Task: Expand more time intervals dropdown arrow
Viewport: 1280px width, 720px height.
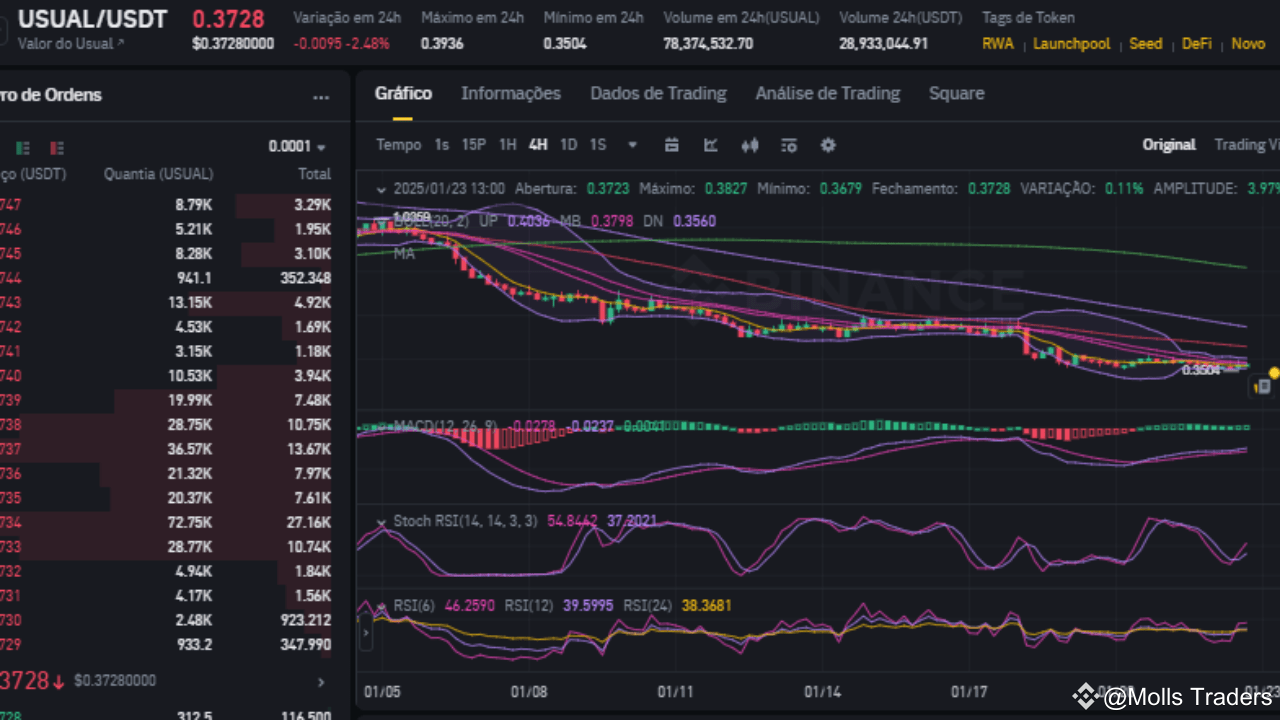Action: pos(632,145)
